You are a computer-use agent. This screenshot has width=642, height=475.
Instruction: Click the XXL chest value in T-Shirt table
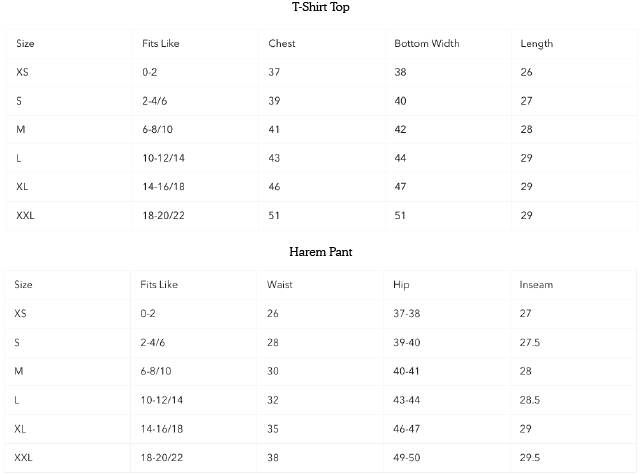274,215
